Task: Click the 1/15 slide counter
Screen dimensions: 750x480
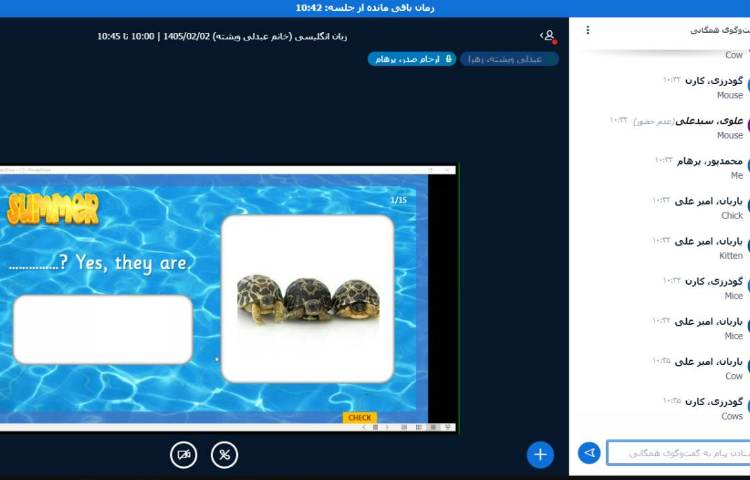Action: pyautogui.click(x=398, y=200)
